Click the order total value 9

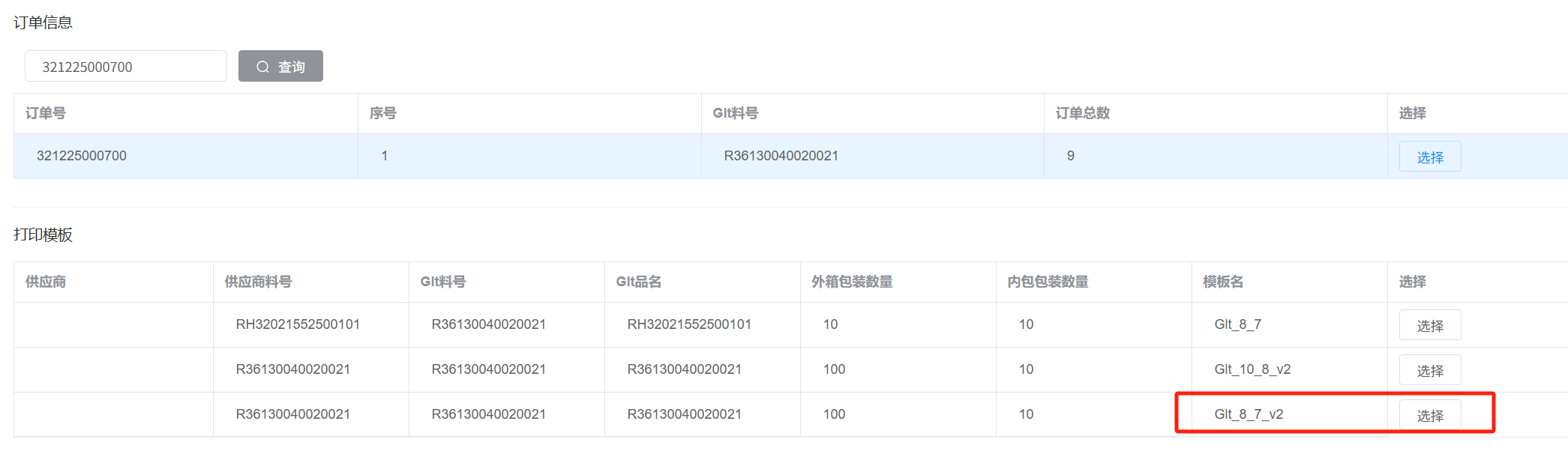click(1070, 156)
